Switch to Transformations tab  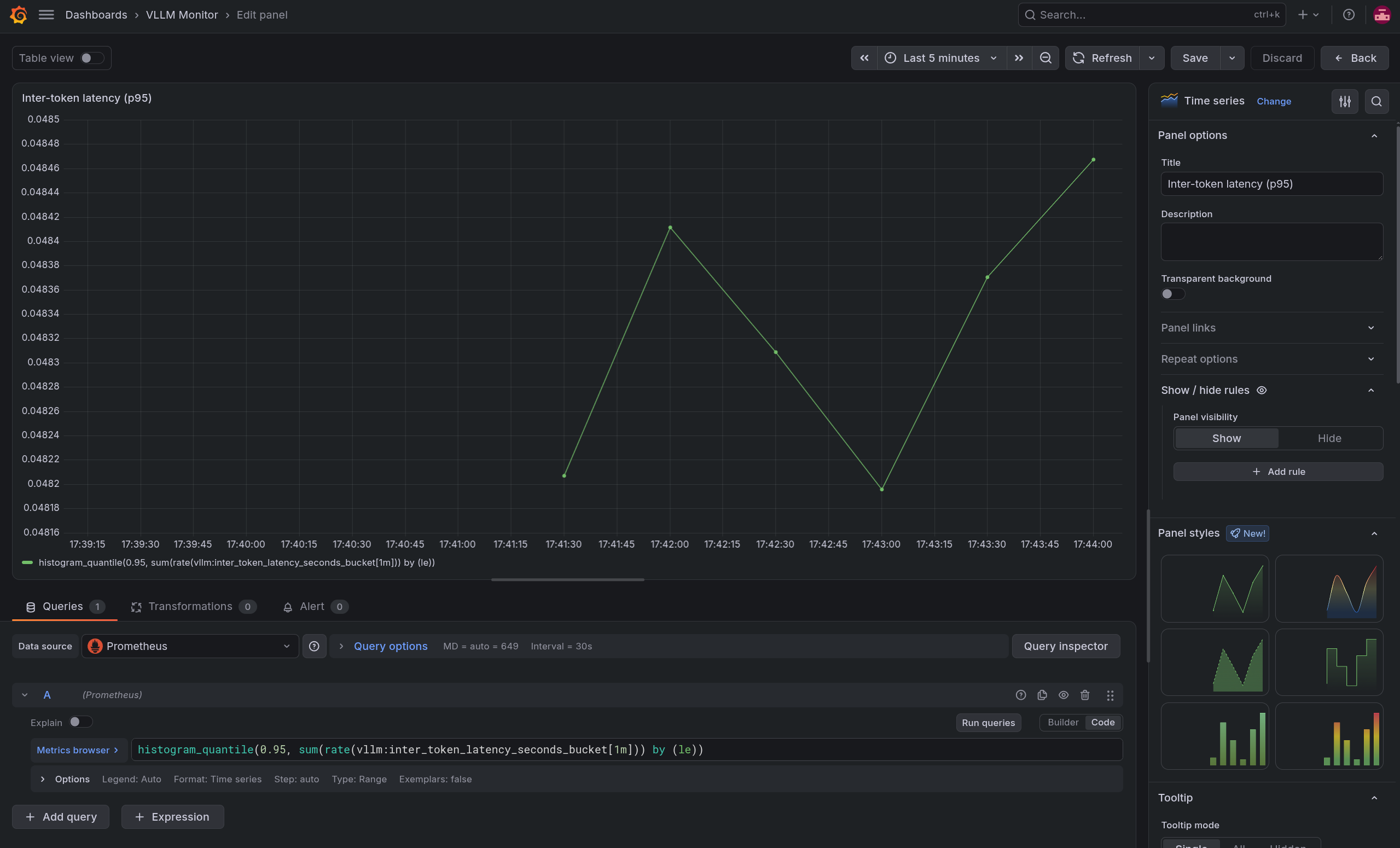(193, 606)
